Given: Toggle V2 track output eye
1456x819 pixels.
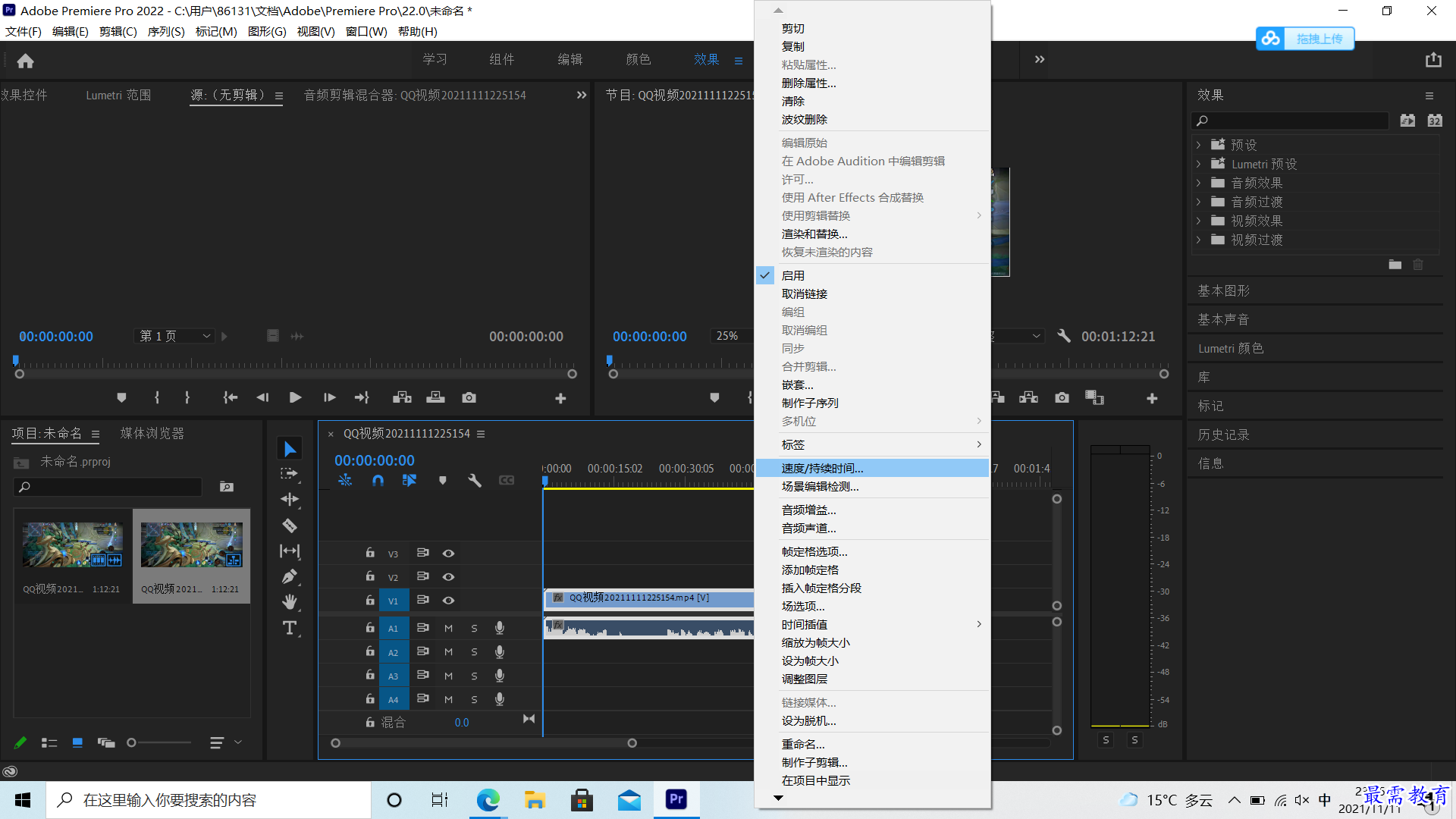Looking at the screenshot, I should 448,577.
